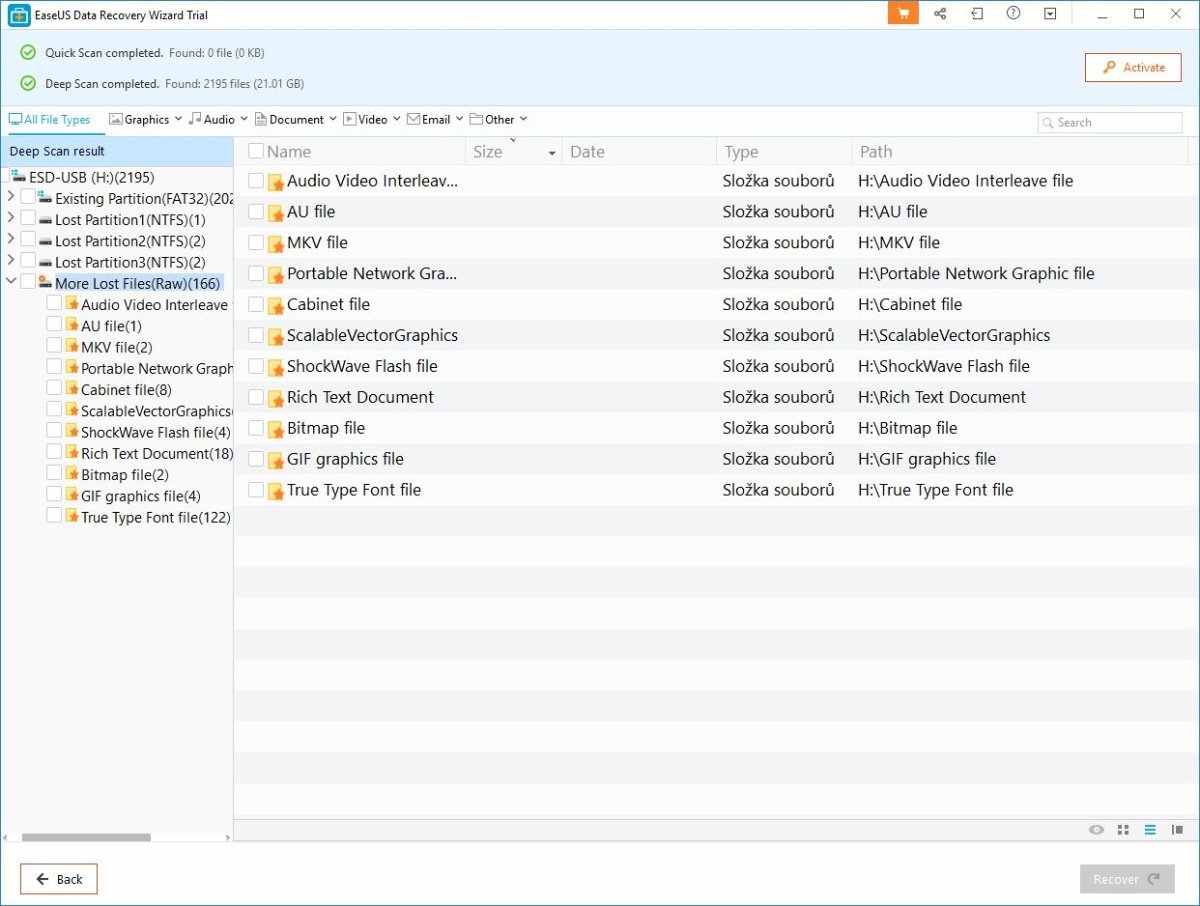Switch to list view icon
The width and height of the screenshot is (1200, 906).
click(1150, 830)
